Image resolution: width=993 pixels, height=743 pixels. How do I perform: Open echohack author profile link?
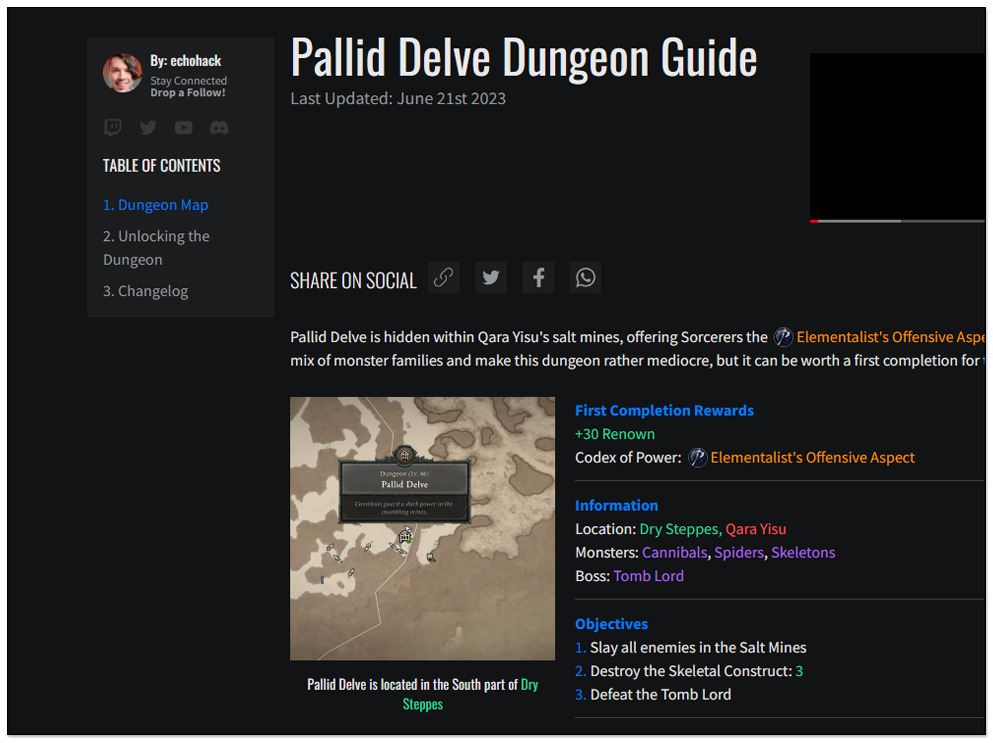tap(186, 61)
